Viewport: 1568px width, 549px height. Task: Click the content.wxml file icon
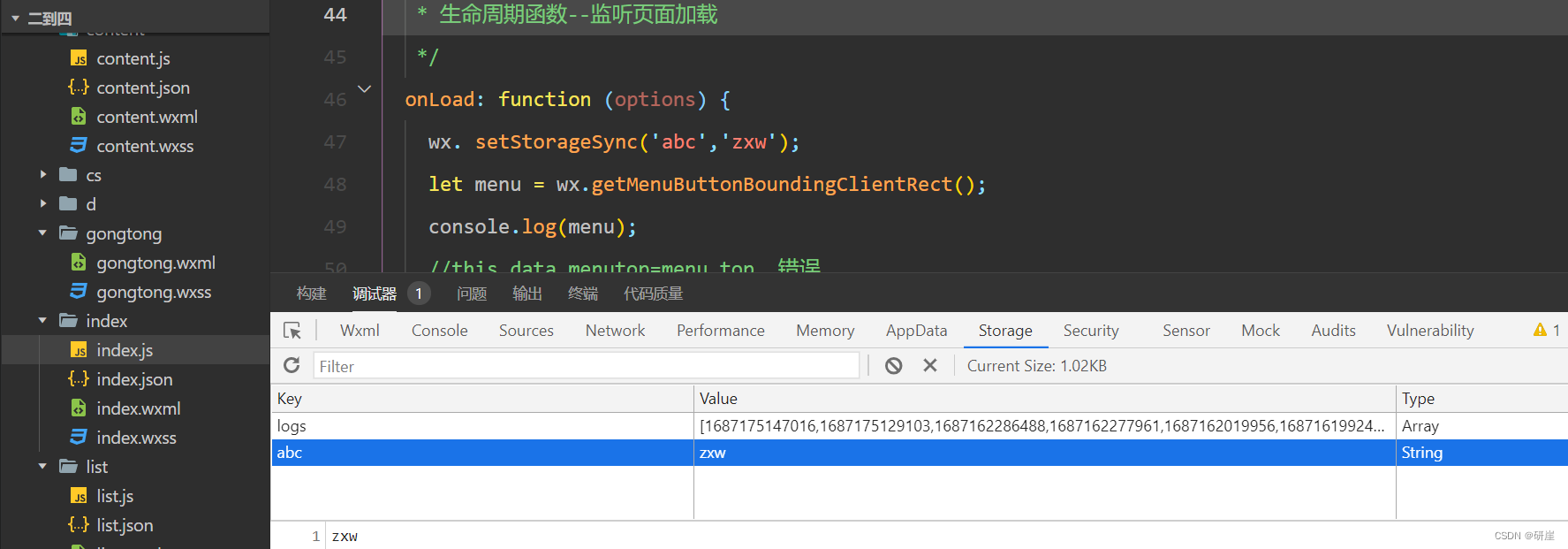coord(79,117)
